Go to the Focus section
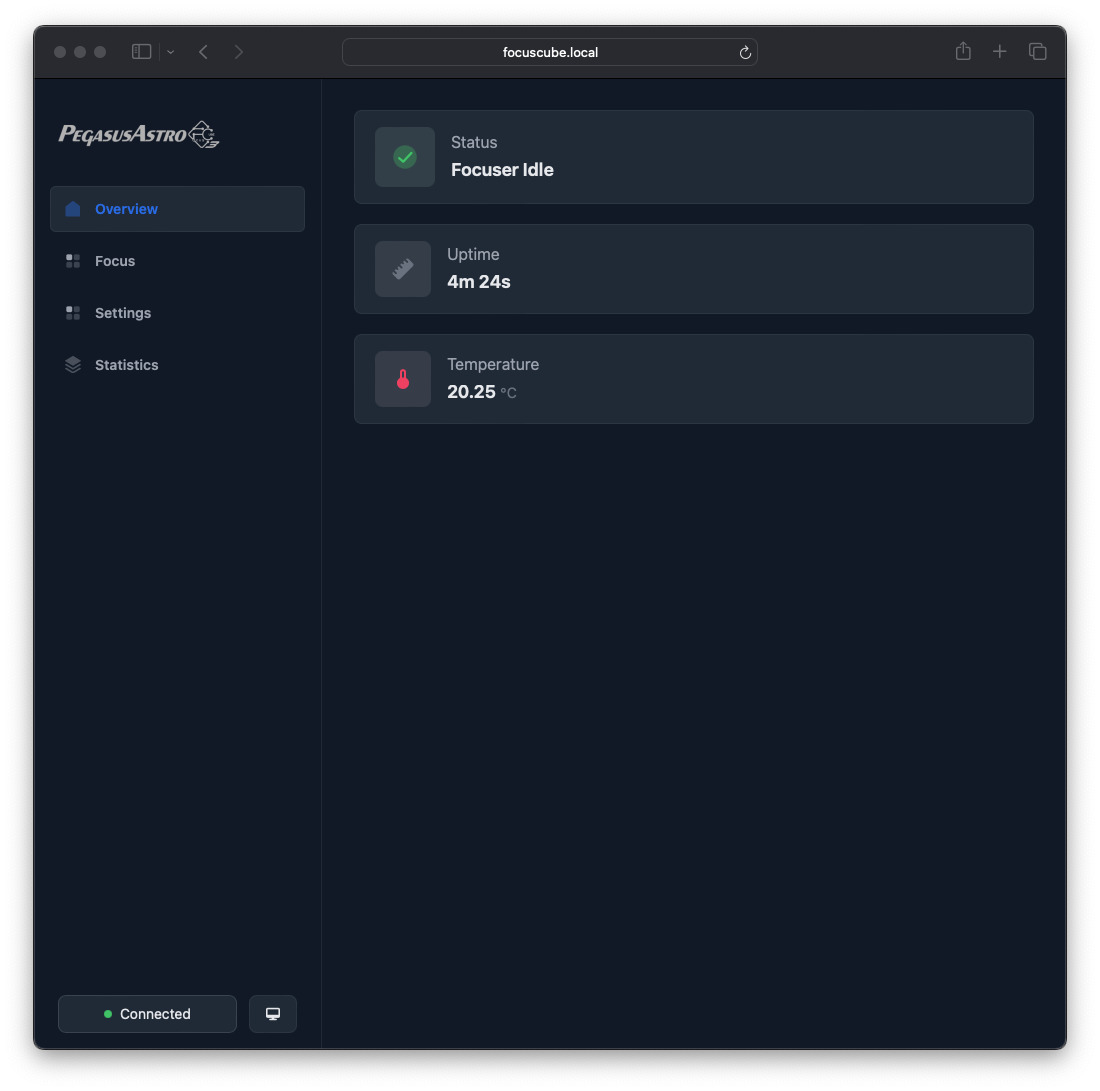The height and width of the screenshot is (1091, 1100). coord(177,261)
